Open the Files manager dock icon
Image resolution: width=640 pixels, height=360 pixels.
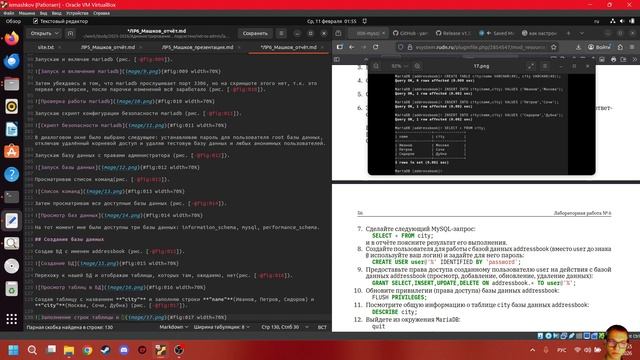tap(11, 84)
